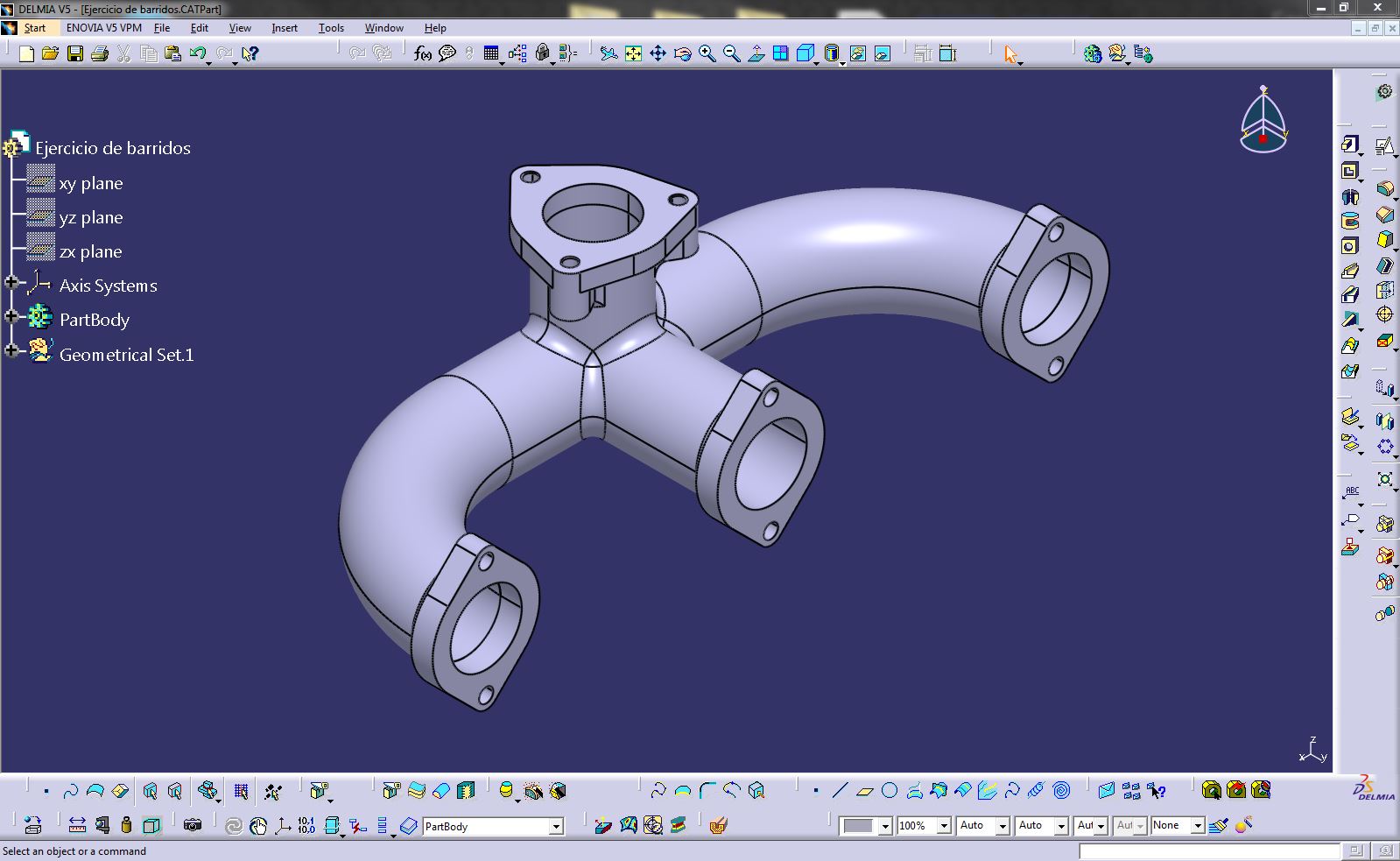Select the Rotate view tool
This screenshot has width=1400, height=861.
(682, 53)
